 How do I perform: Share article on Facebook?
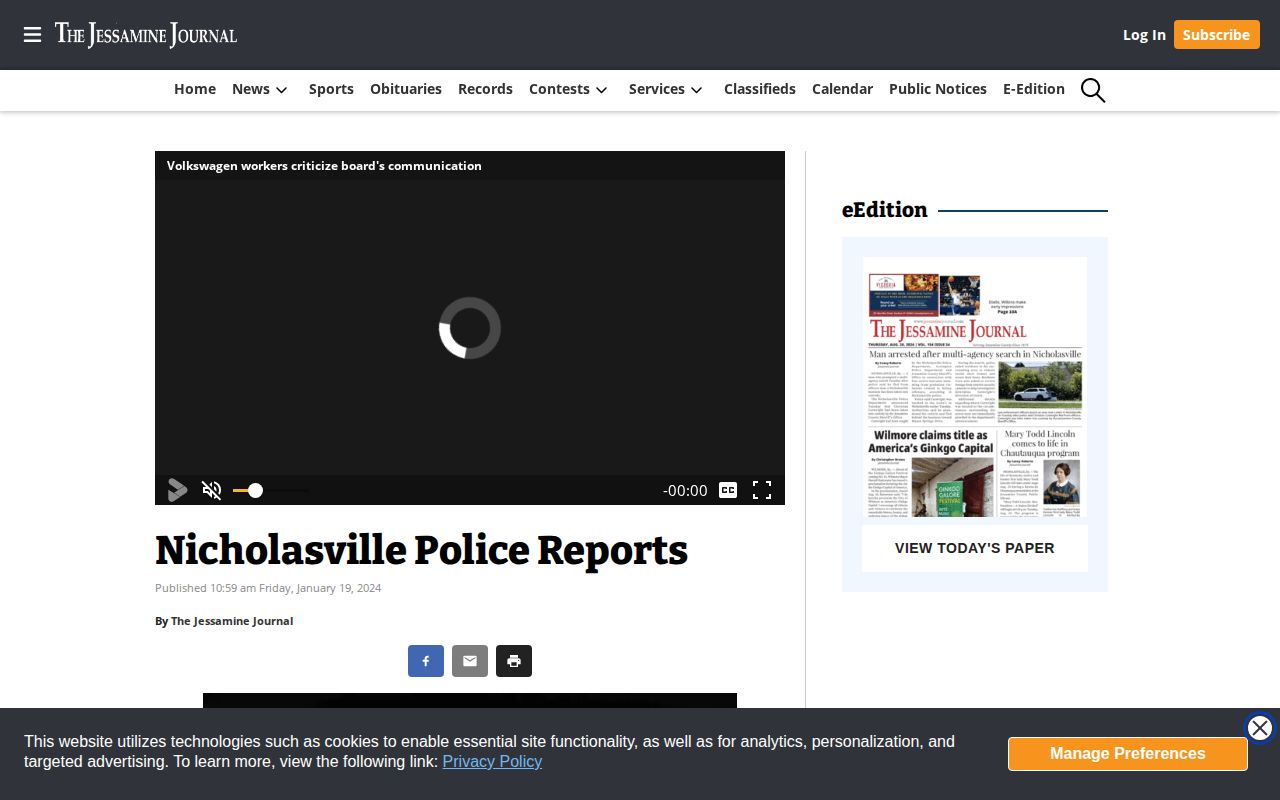pos(426,661)
